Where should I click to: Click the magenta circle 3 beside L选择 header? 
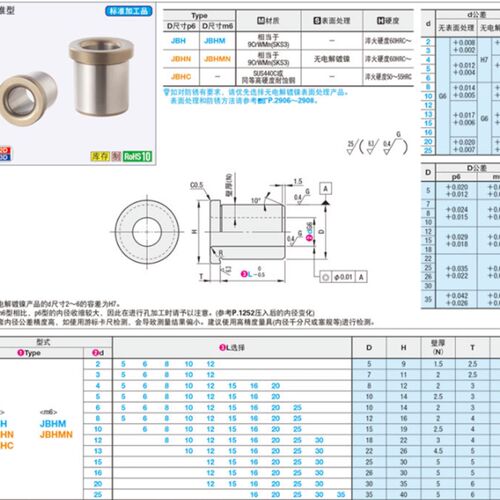[222, 347]
